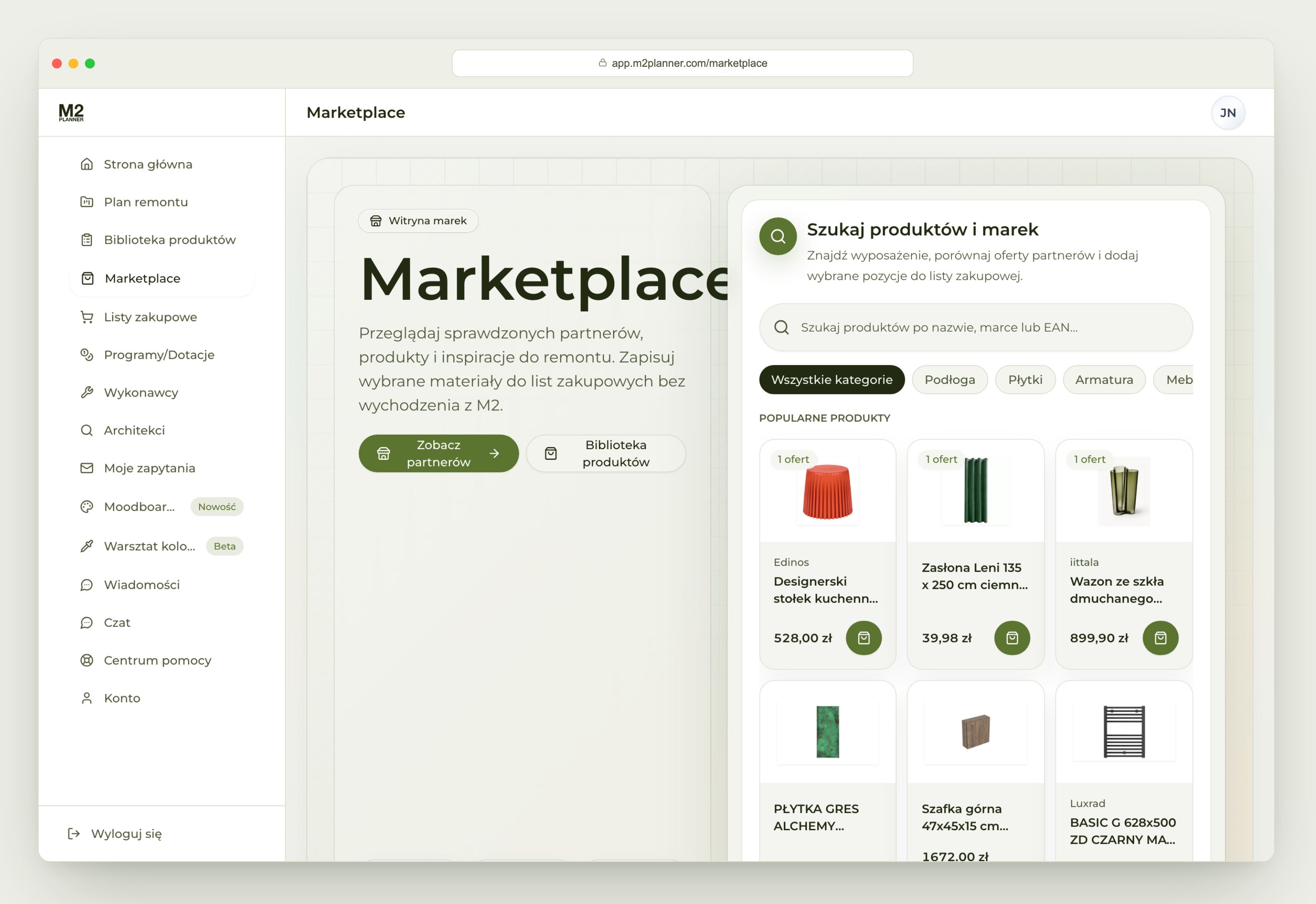Image resolution: width=1316 pixels, height=904 pixels.
Task: Click the arrow in Zobacz partnerów button
Action: point(494,453)
